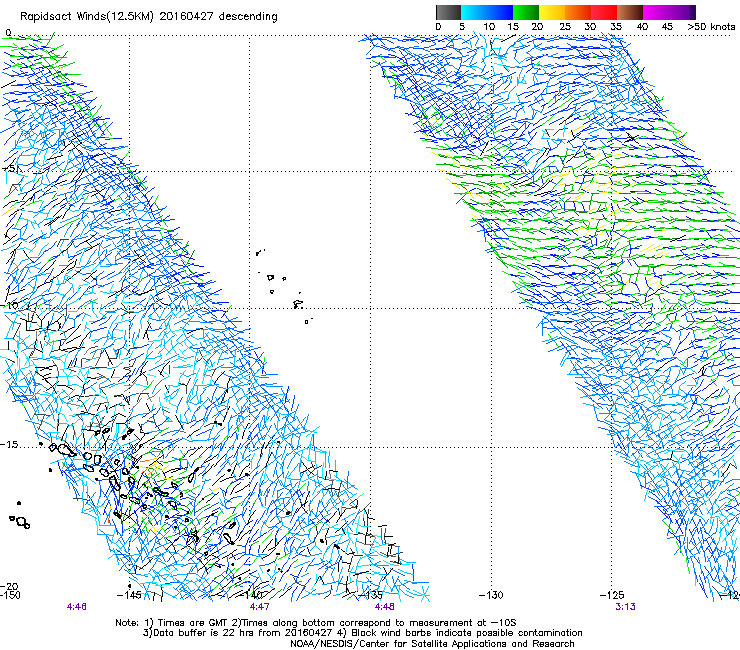
Task: Click the NOAA/NESDIS credit line
Action: click(432, 644)
